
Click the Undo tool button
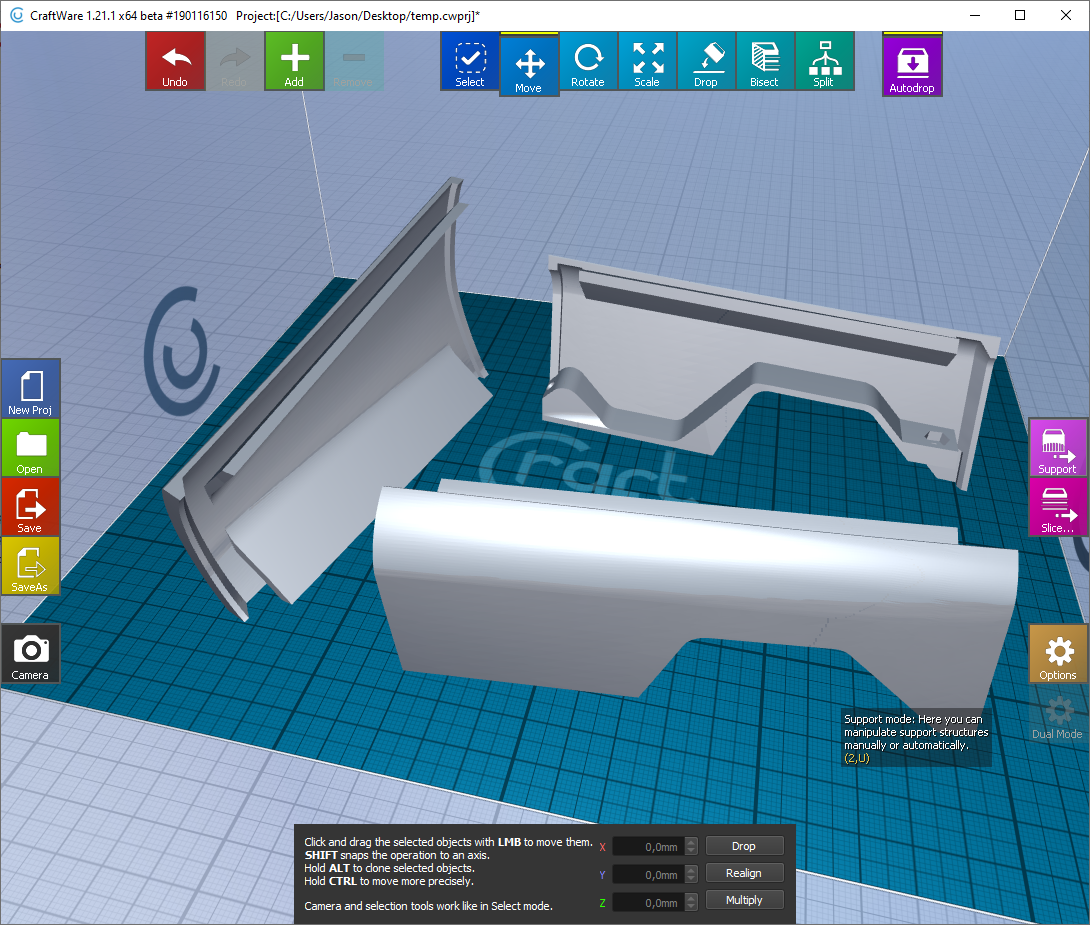click(x=175, y=61)
